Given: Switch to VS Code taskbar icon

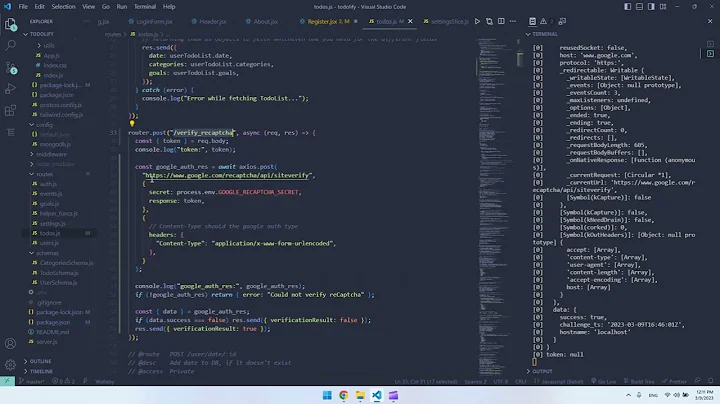Looking at the screenshot, I should 377,395.
